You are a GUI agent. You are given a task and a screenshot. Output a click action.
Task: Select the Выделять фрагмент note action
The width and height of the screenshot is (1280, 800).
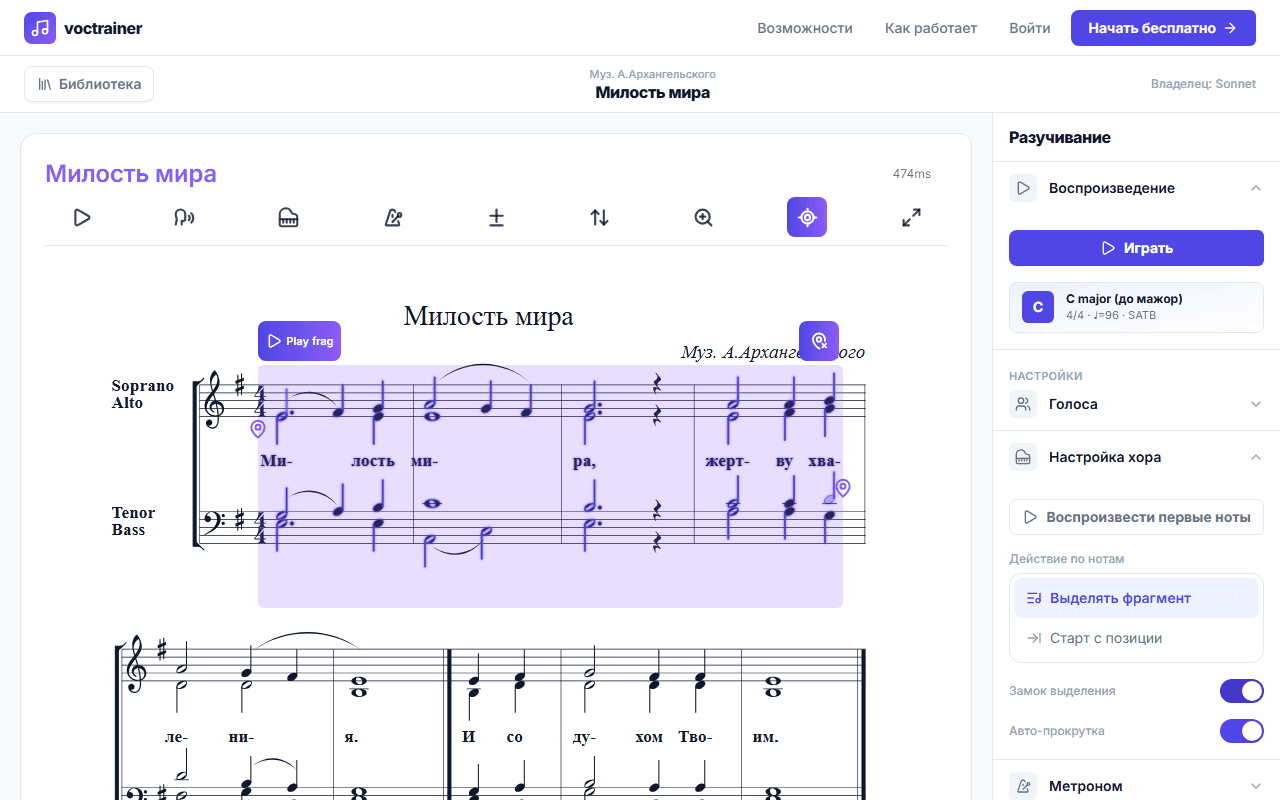(x=1136, y=598)
